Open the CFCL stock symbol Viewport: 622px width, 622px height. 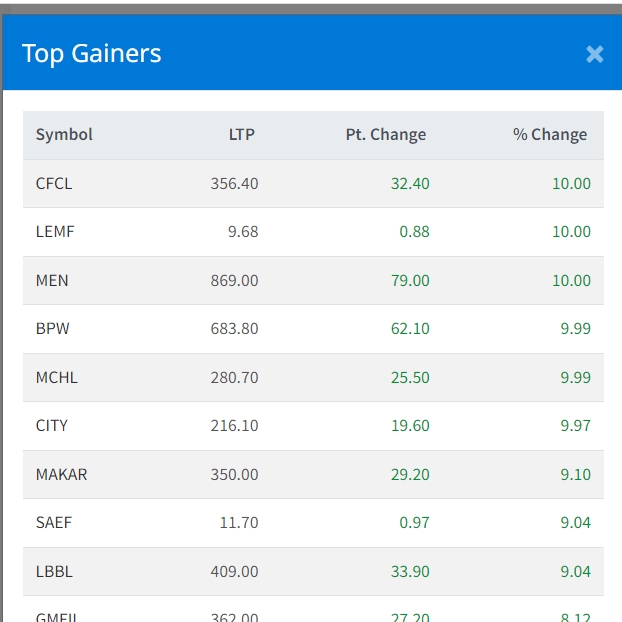pyautogui.click(x=54, y=183)
